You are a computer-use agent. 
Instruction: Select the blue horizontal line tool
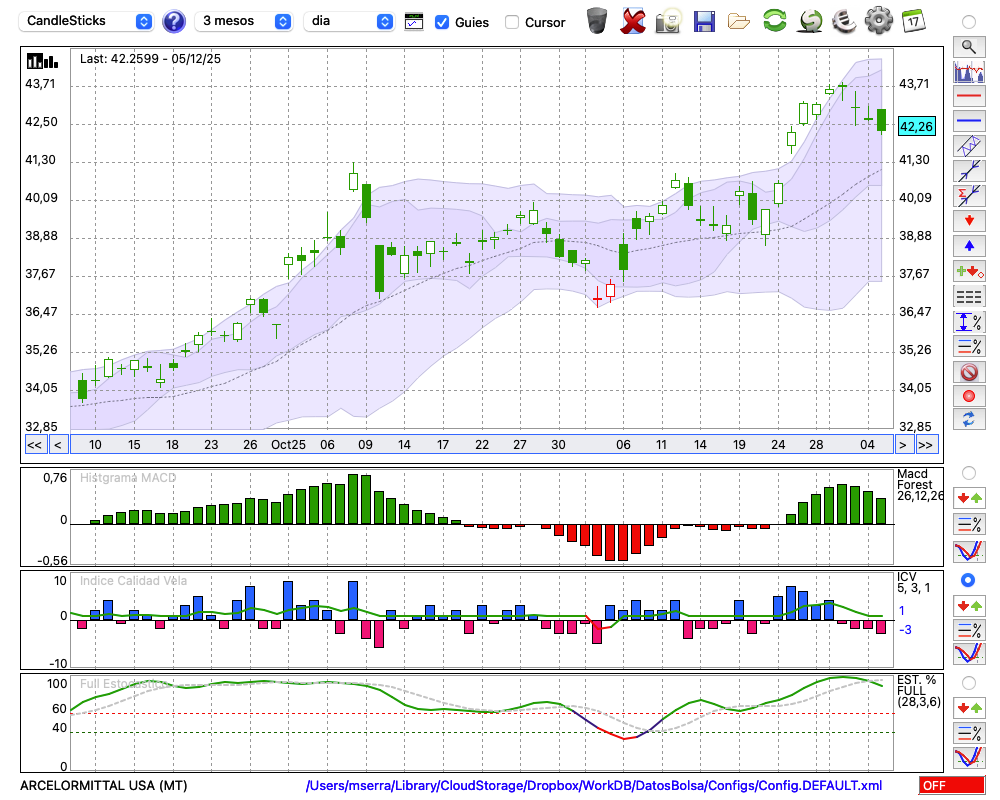click(x=969, y=121)
